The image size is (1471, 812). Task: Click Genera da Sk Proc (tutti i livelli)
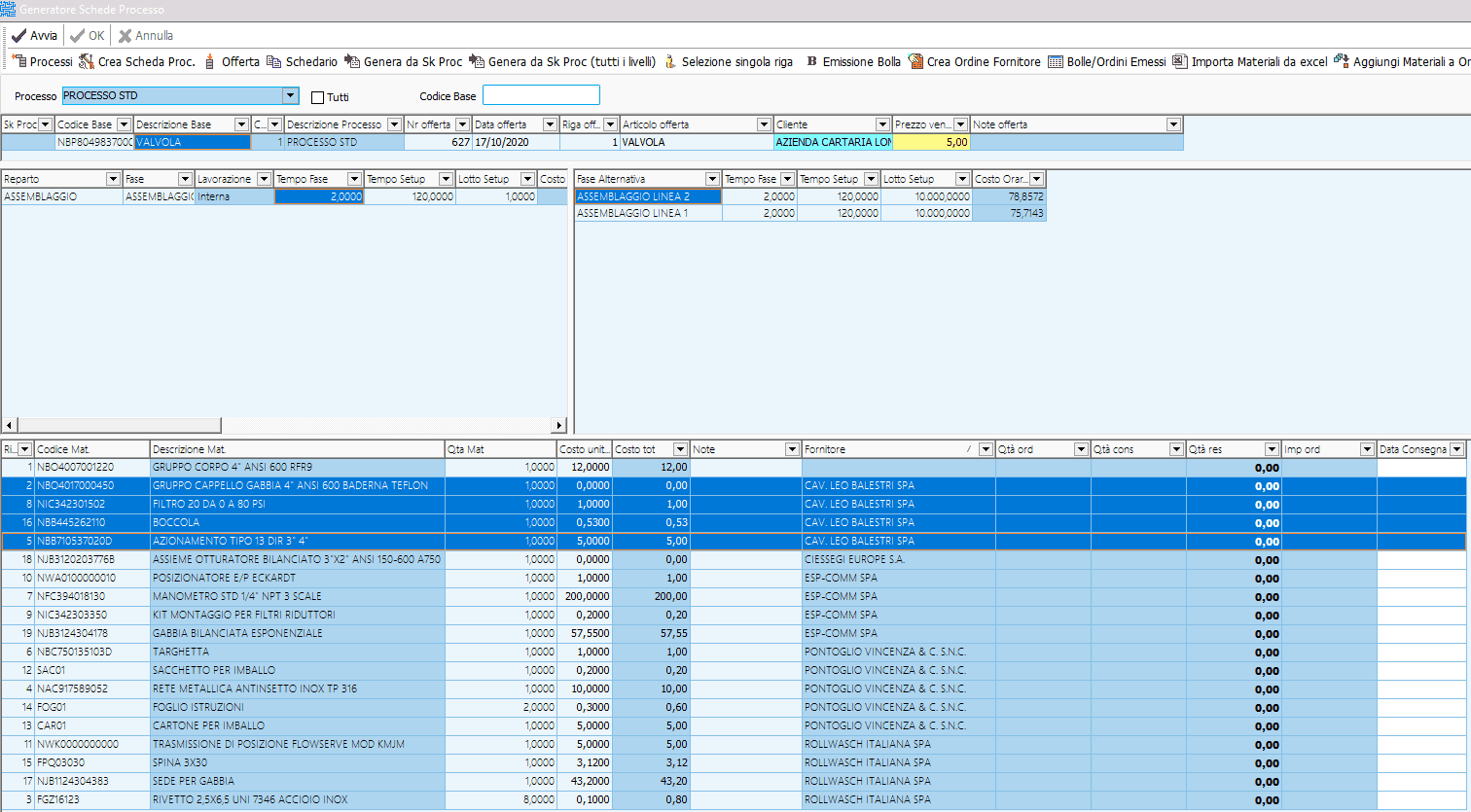[562, 61]
